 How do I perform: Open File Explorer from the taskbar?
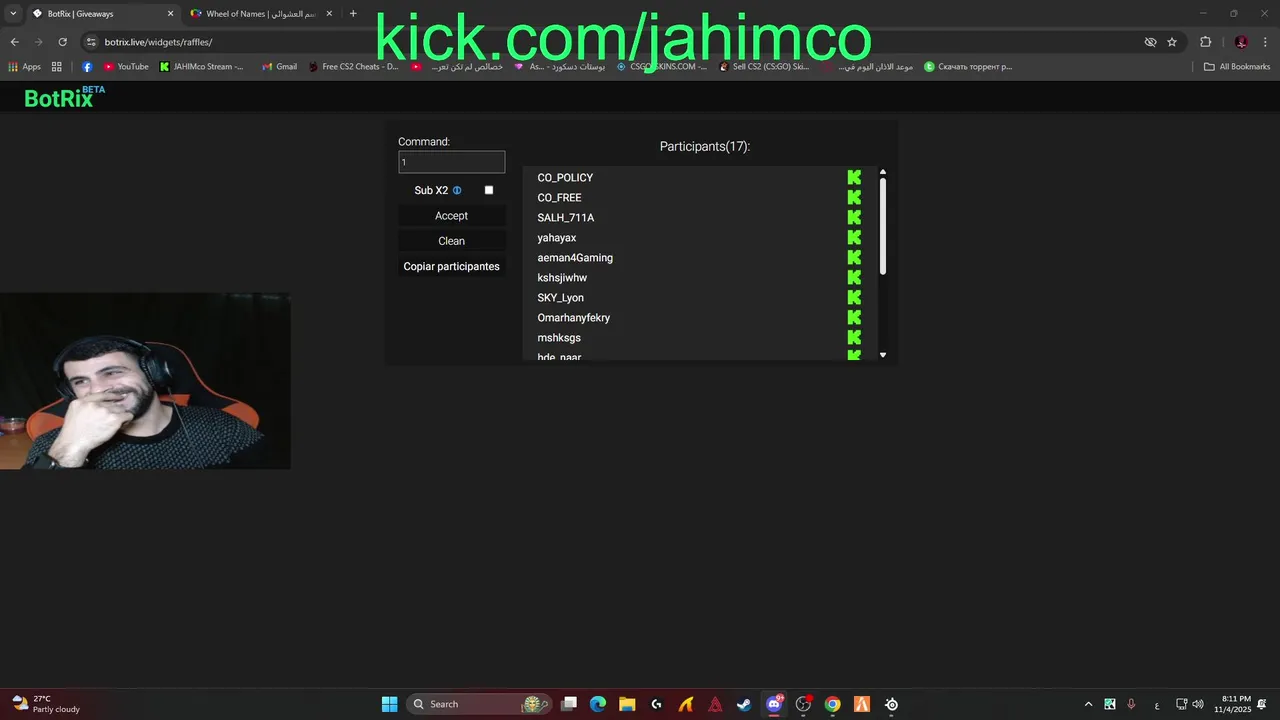tap(627, 704)
